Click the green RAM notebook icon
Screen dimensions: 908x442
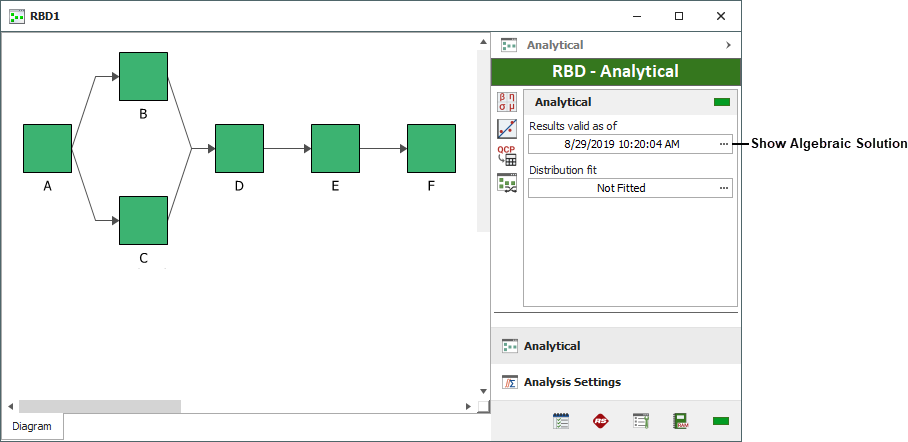coord(680,421)
